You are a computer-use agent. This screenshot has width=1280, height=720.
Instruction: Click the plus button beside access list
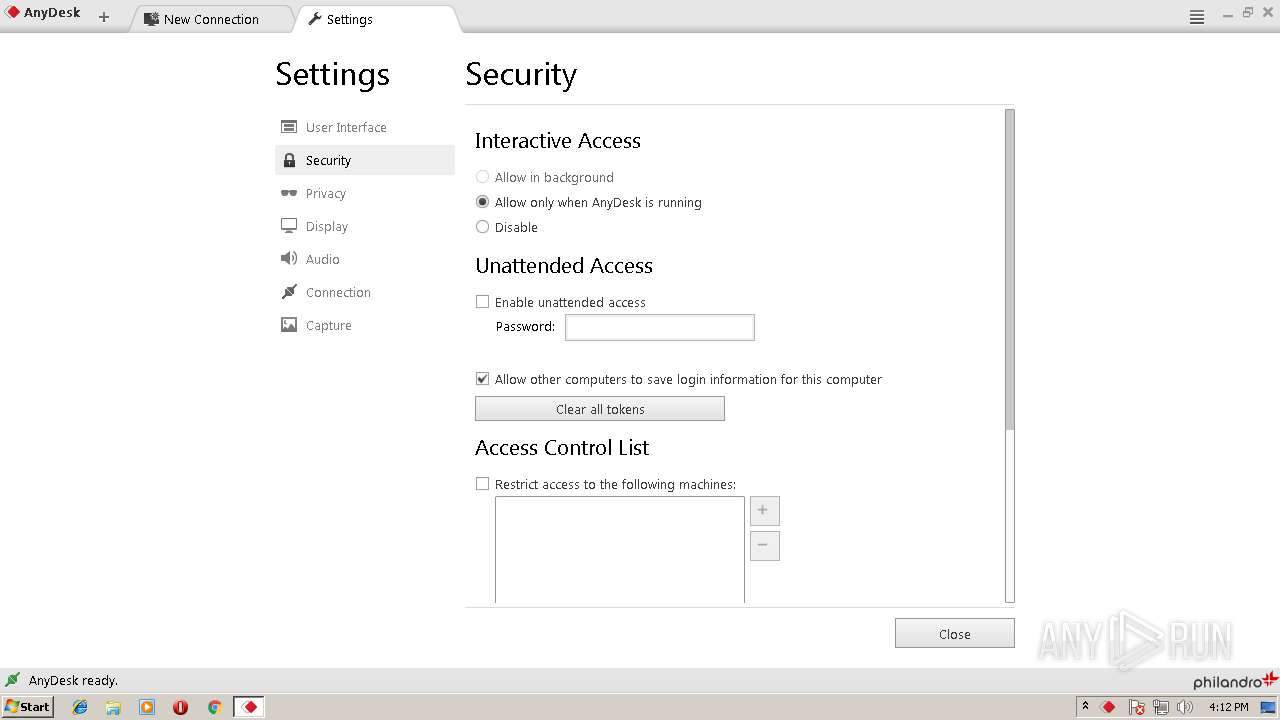coord(764,511)
